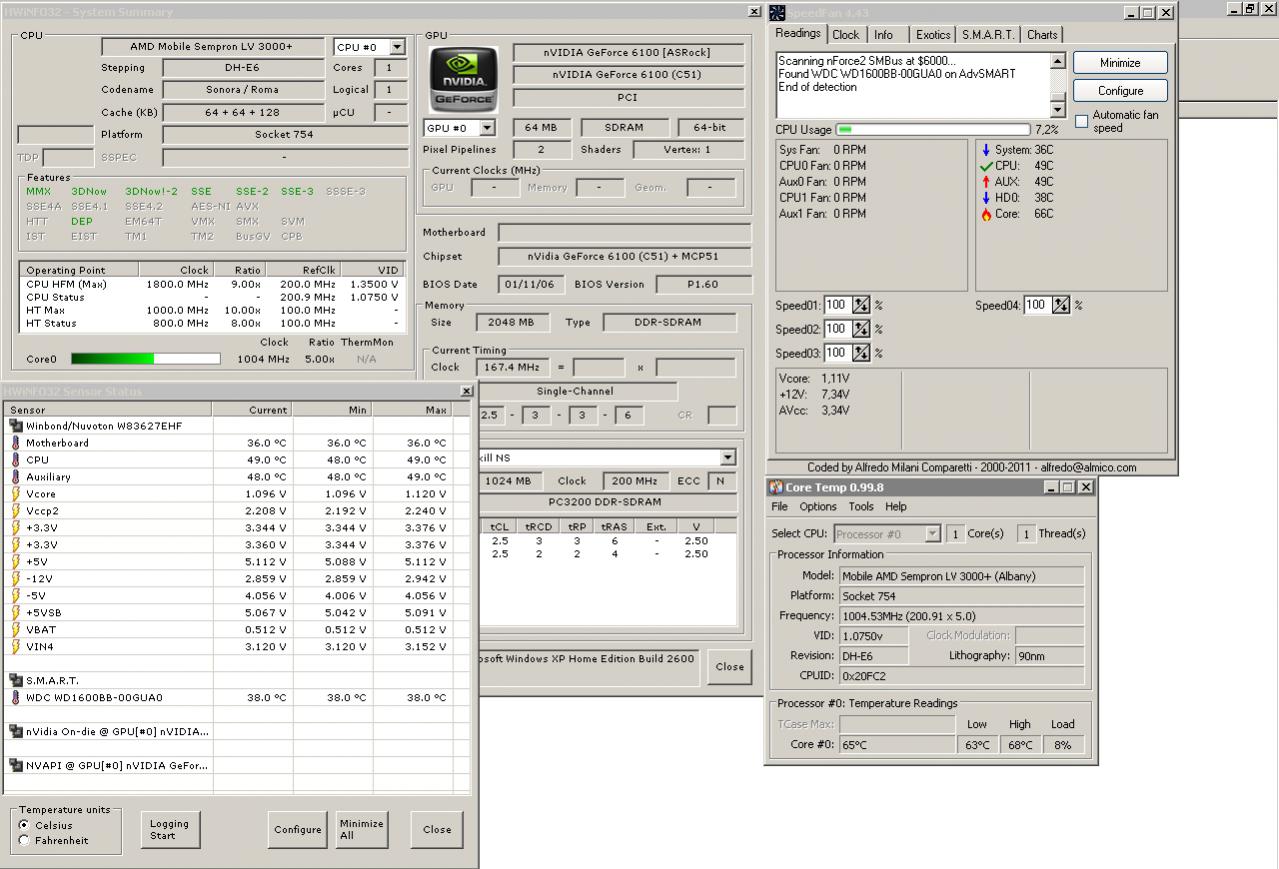Click the SpeedFan title bar icon
Screen dimensions: 1279x869
(x=777, y=13)
